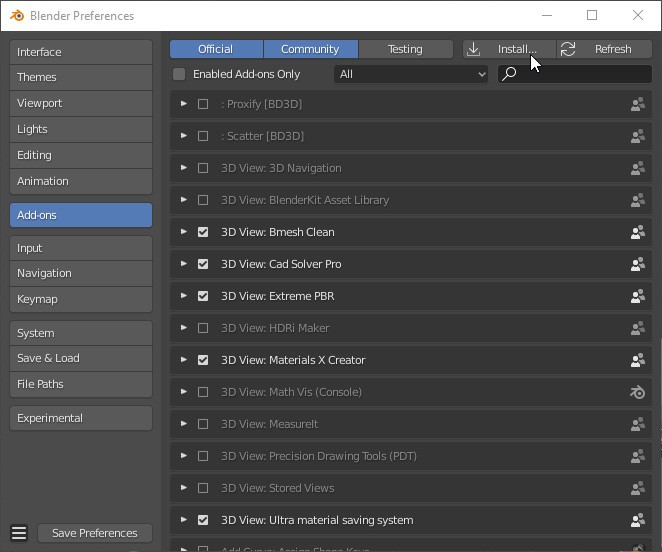Expand Precision Drawing Tools (PDT) details
The height and width of the screenshot is (552, 662).
point(184,456)
